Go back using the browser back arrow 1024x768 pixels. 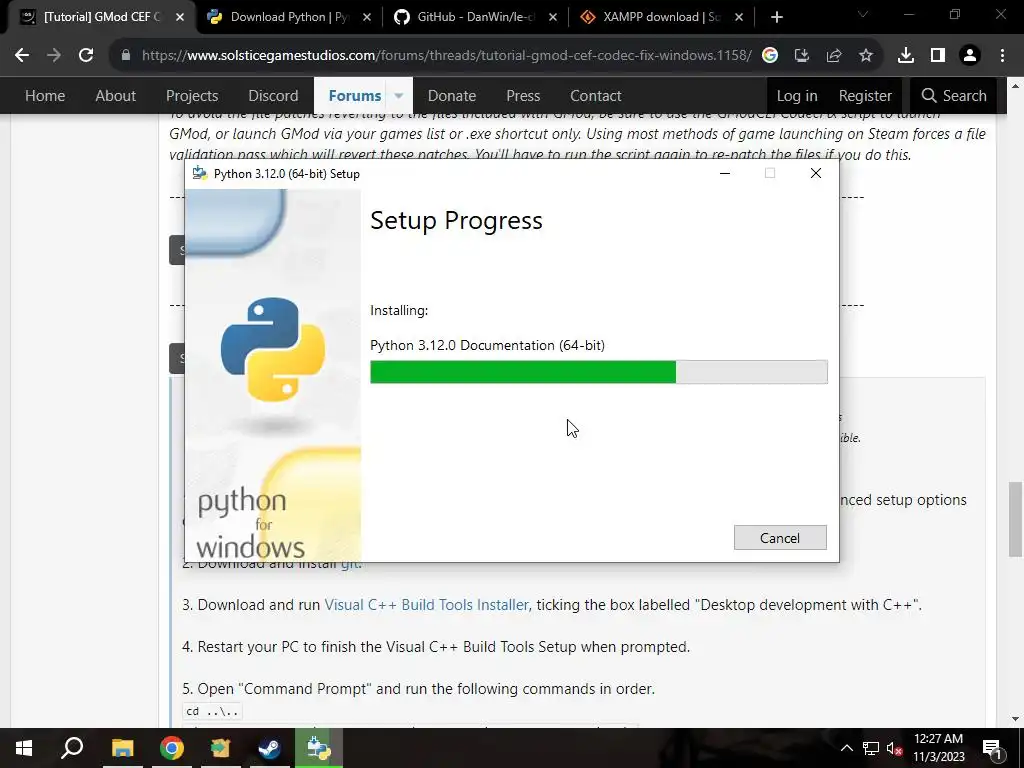[22, 56]
